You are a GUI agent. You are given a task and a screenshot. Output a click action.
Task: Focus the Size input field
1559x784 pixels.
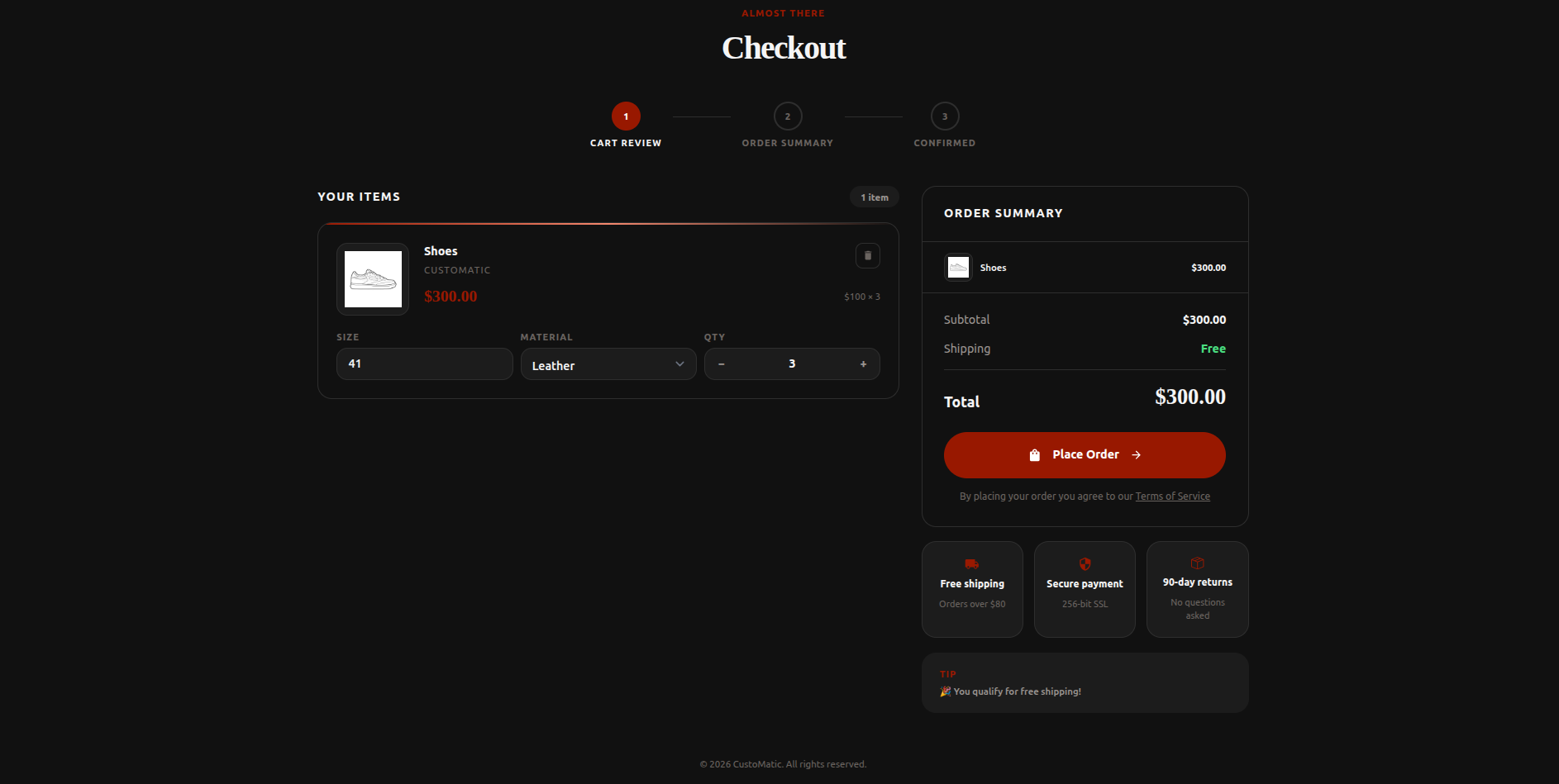click(425, 364)
